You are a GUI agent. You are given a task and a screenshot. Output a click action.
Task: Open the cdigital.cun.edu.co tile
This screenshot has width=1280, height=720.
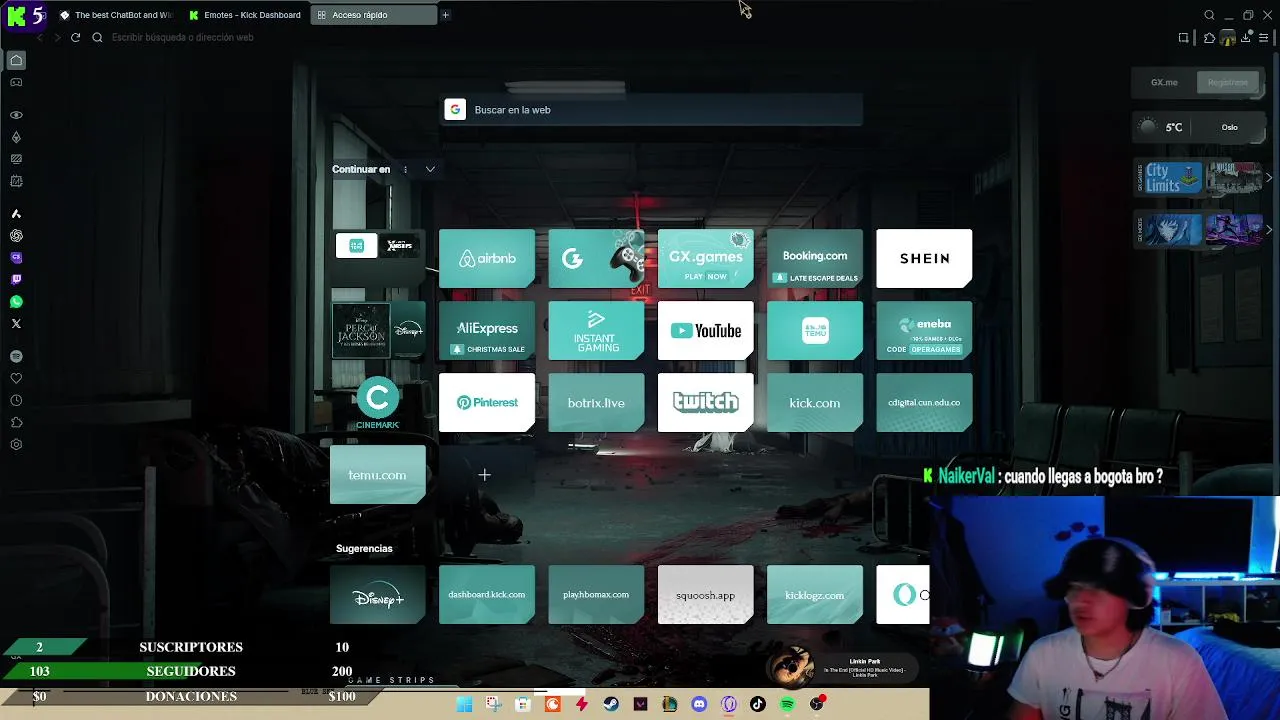point(924,403)
